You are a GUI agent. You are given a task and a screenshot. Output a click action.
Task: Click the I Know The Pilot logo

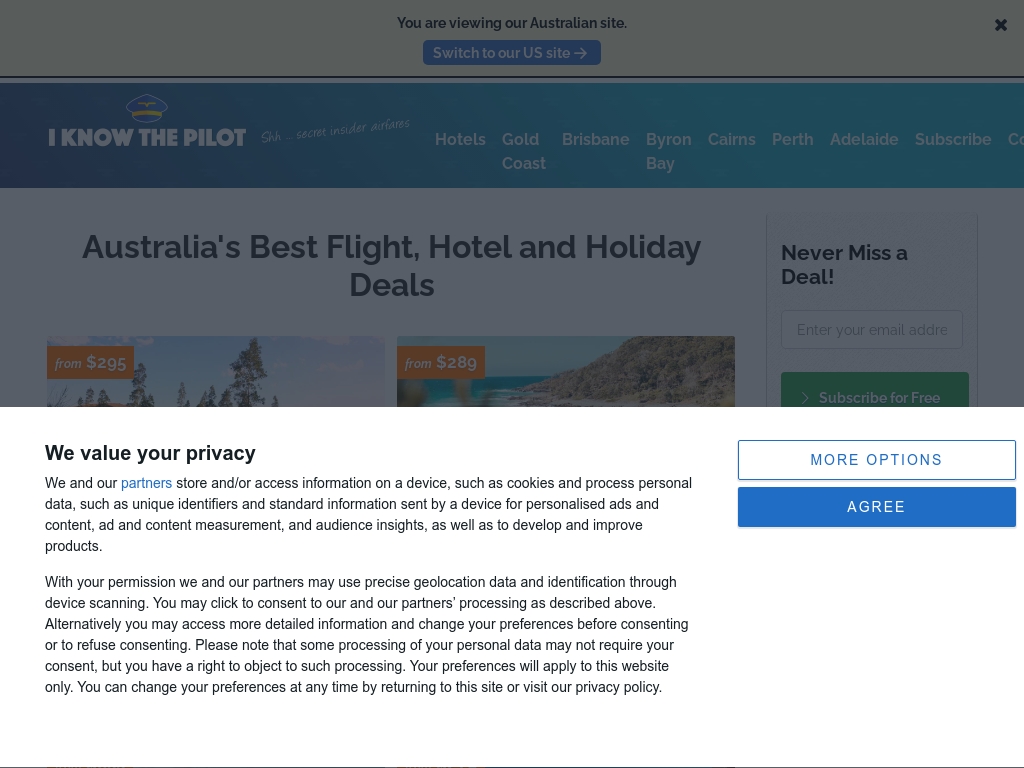click(147, 124)
